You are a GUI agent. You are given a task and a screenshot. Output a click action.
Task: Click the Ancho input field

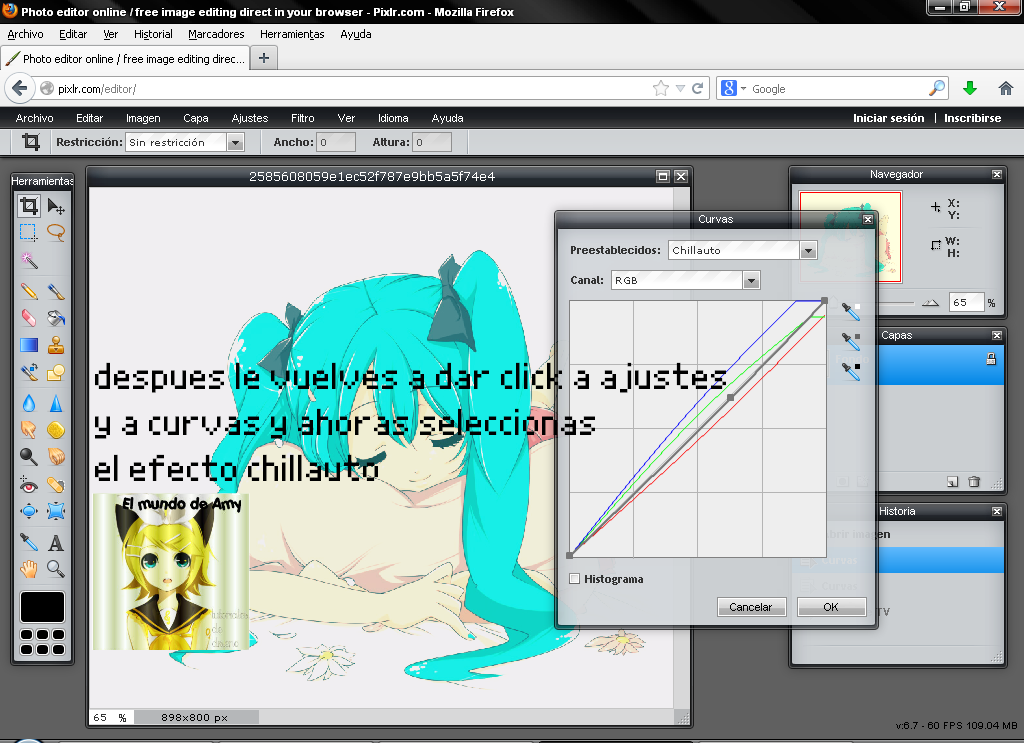336,142
